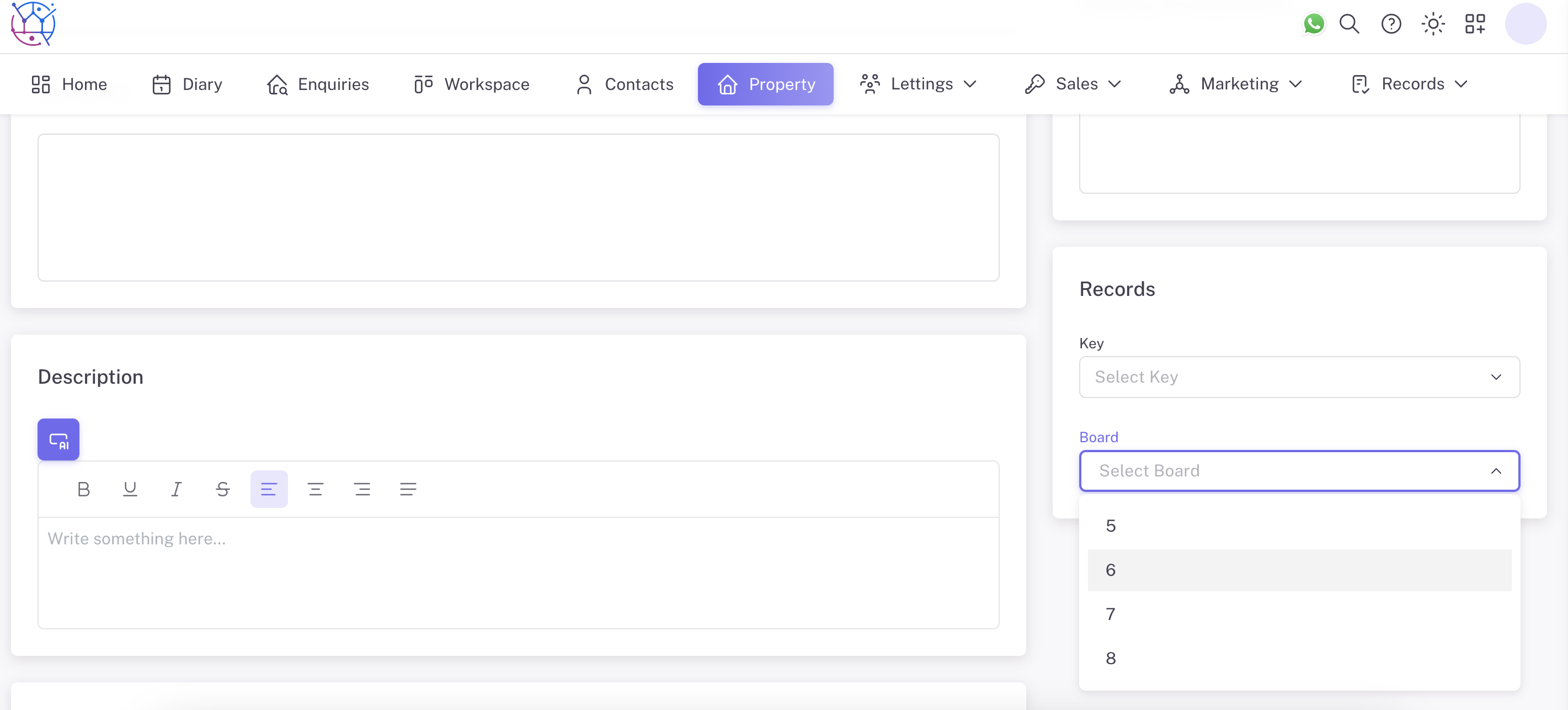Image resolution: width=1568 pixels, height=710 pixels.
Task: Open WhatsApp messaging from the top bar
Action: click(1314, 24)
